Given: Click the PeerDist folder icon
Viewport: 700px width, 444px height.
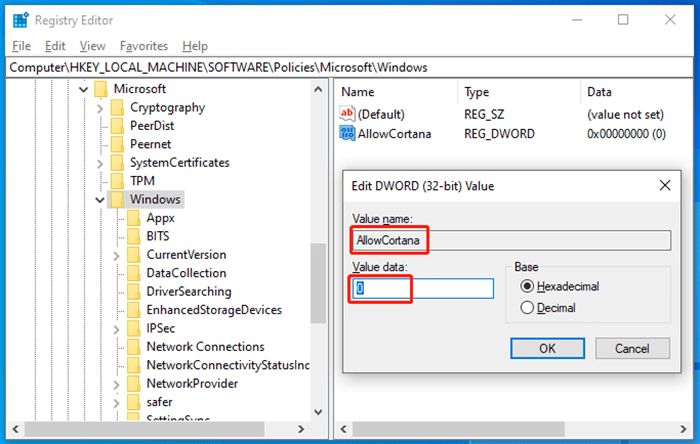Looking at the screenshot, I should 117,125.
